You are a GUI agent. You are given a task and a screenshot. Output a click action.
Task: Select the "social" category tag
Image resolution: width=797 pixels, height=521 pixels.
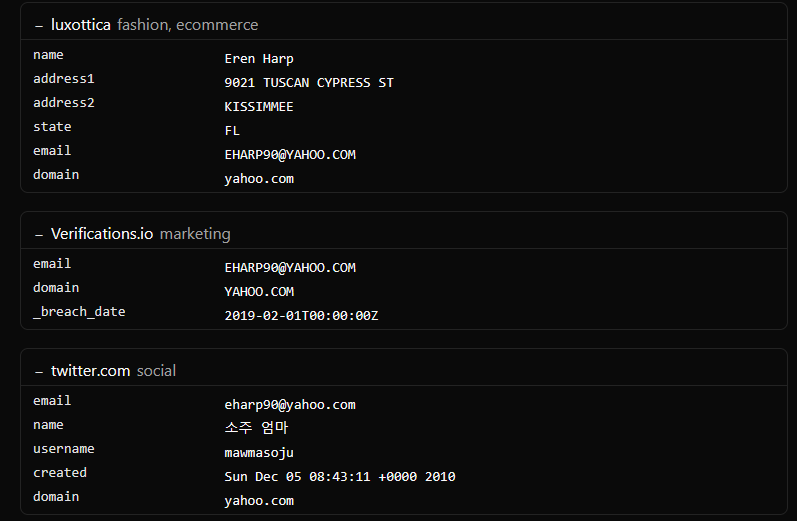(156, 371)
